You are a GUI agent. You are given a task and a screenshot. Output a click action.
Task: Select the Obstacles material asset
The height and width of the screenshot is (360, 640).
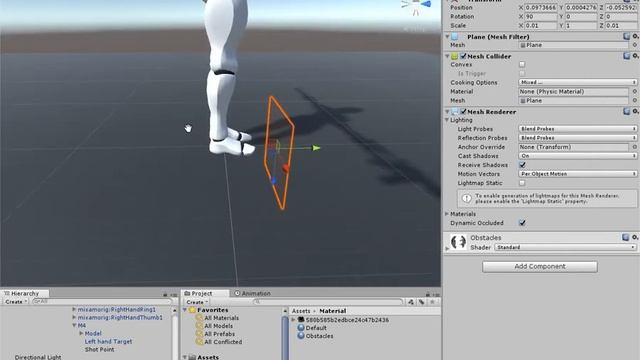click(x=316, y=336)
